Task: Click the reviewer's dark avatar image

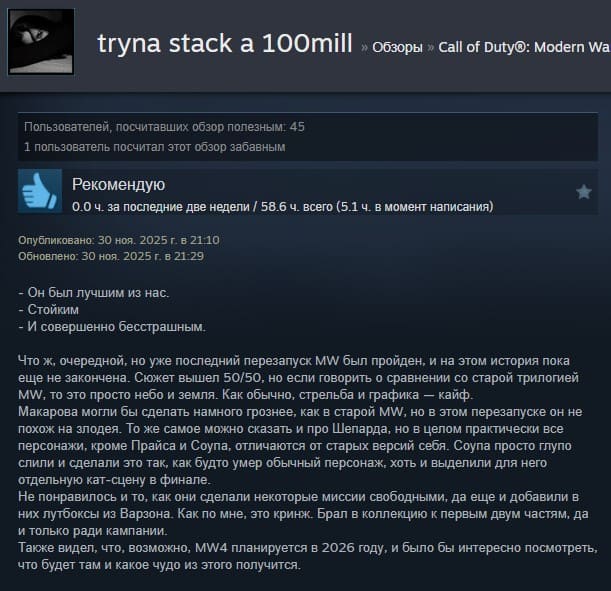Action: click(41, 42)
